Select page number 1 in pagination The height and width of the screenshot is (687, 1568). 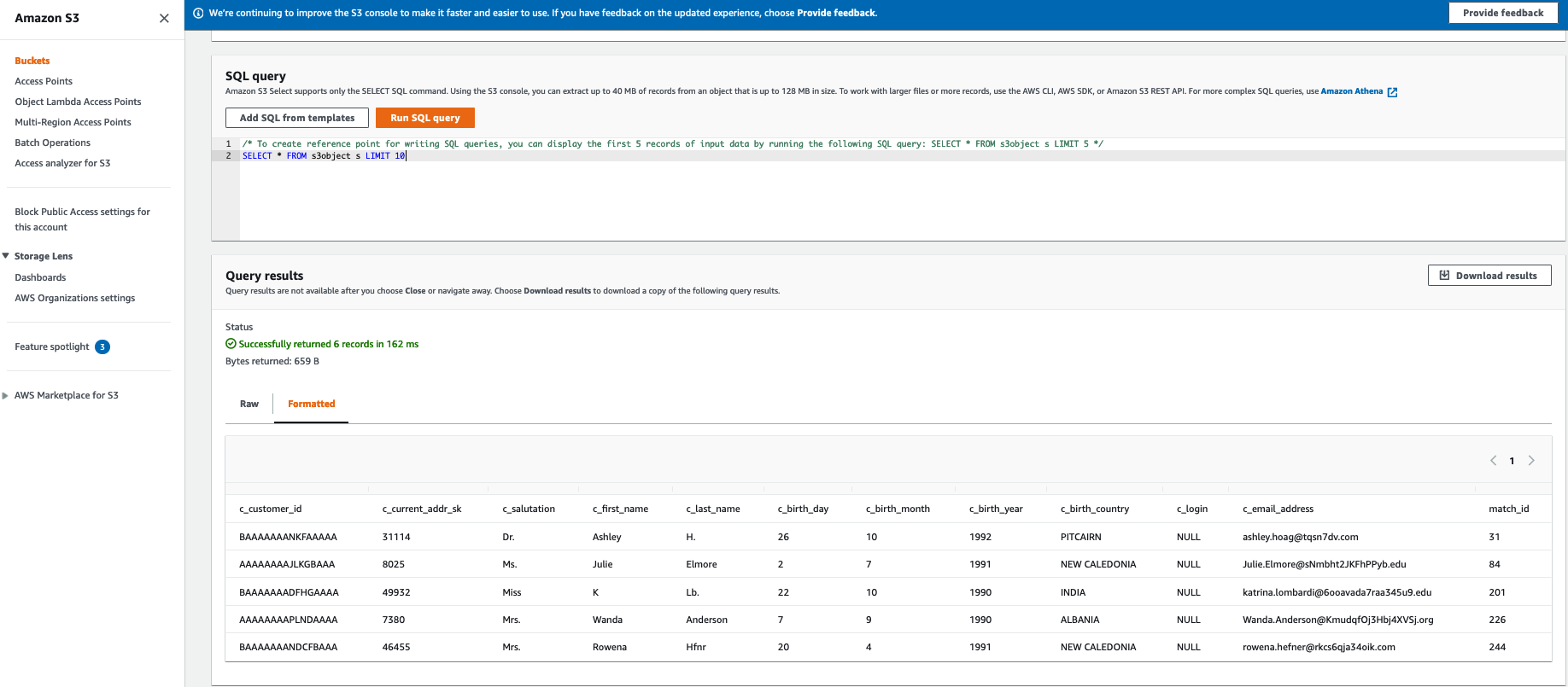[x=1512, y=461]
